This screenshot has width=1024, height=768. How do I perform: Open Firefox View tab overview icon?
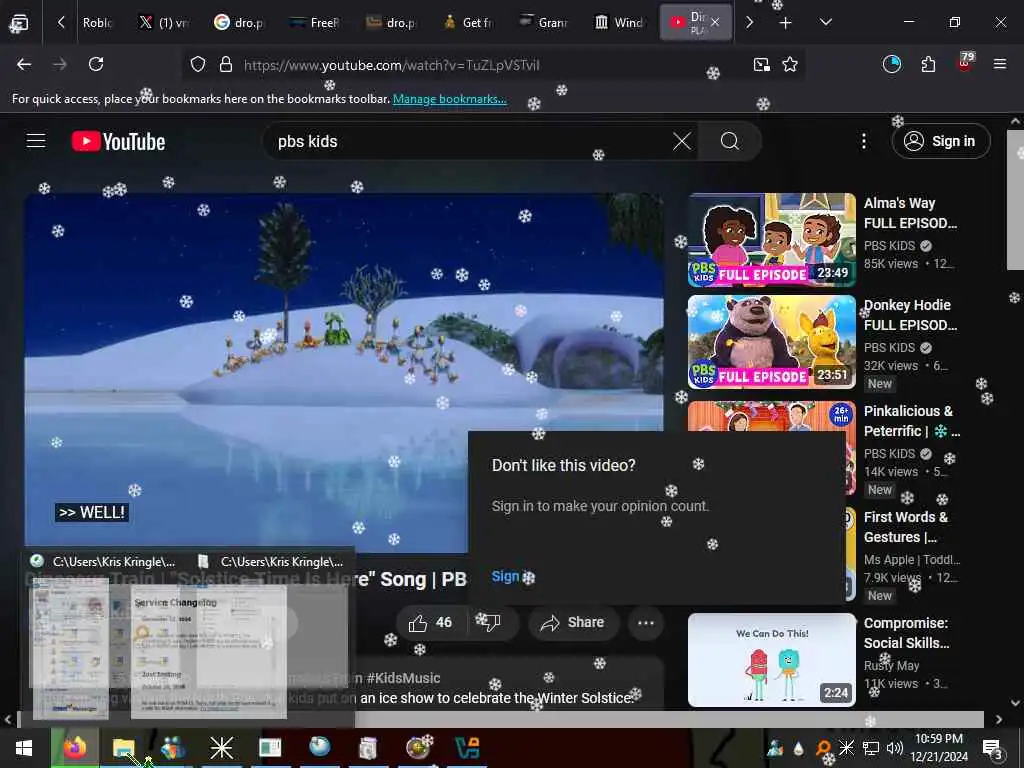pyautogui.click(x=19, y=23)
